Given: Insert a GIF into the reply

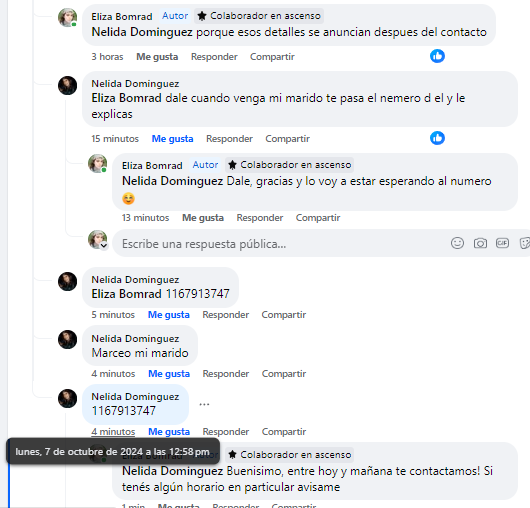Looking at the screenshot, I should tap(502, 243).
